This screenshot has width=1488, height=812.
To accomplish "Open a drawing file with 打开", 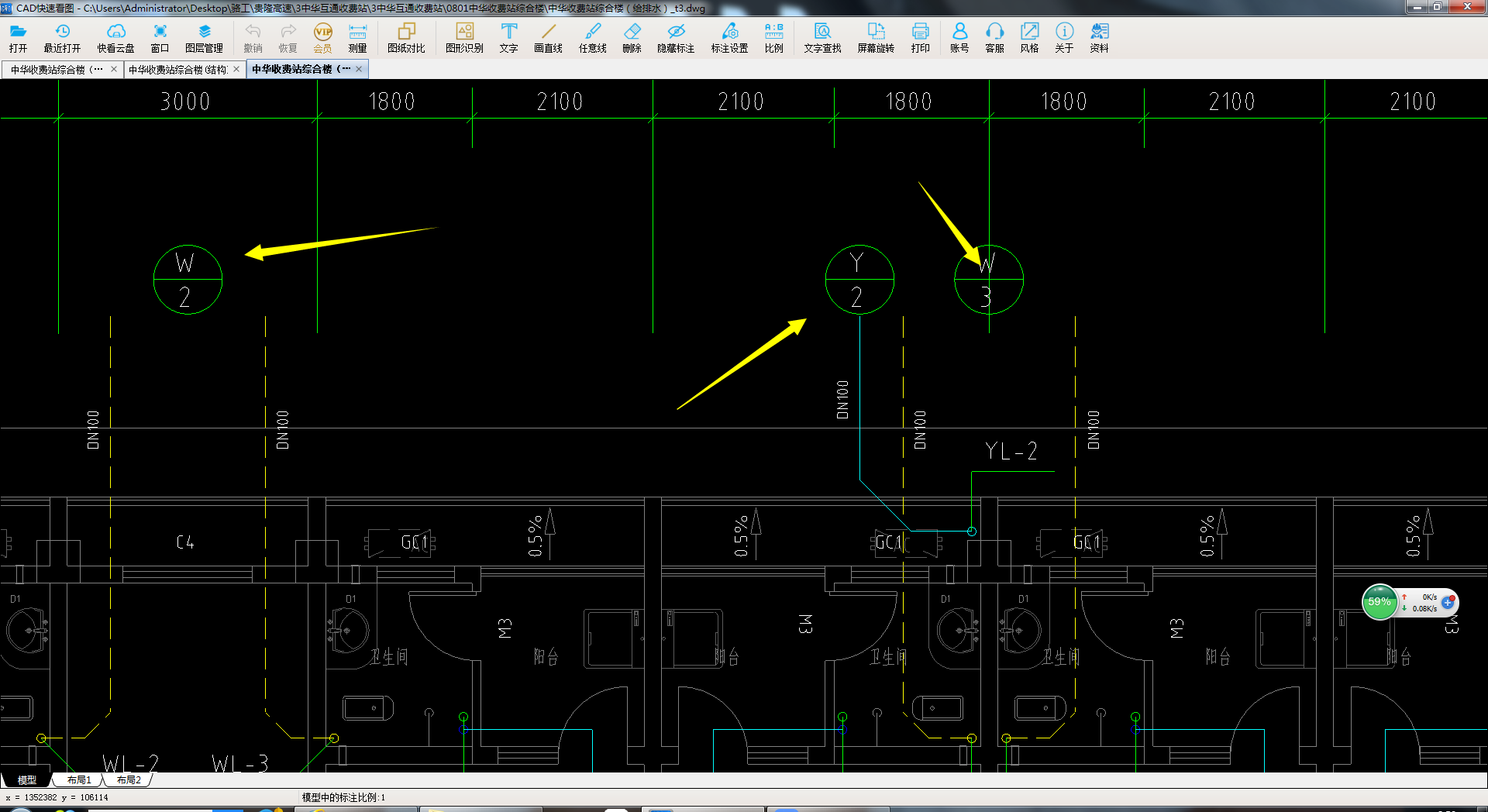I will pos(18,38).
